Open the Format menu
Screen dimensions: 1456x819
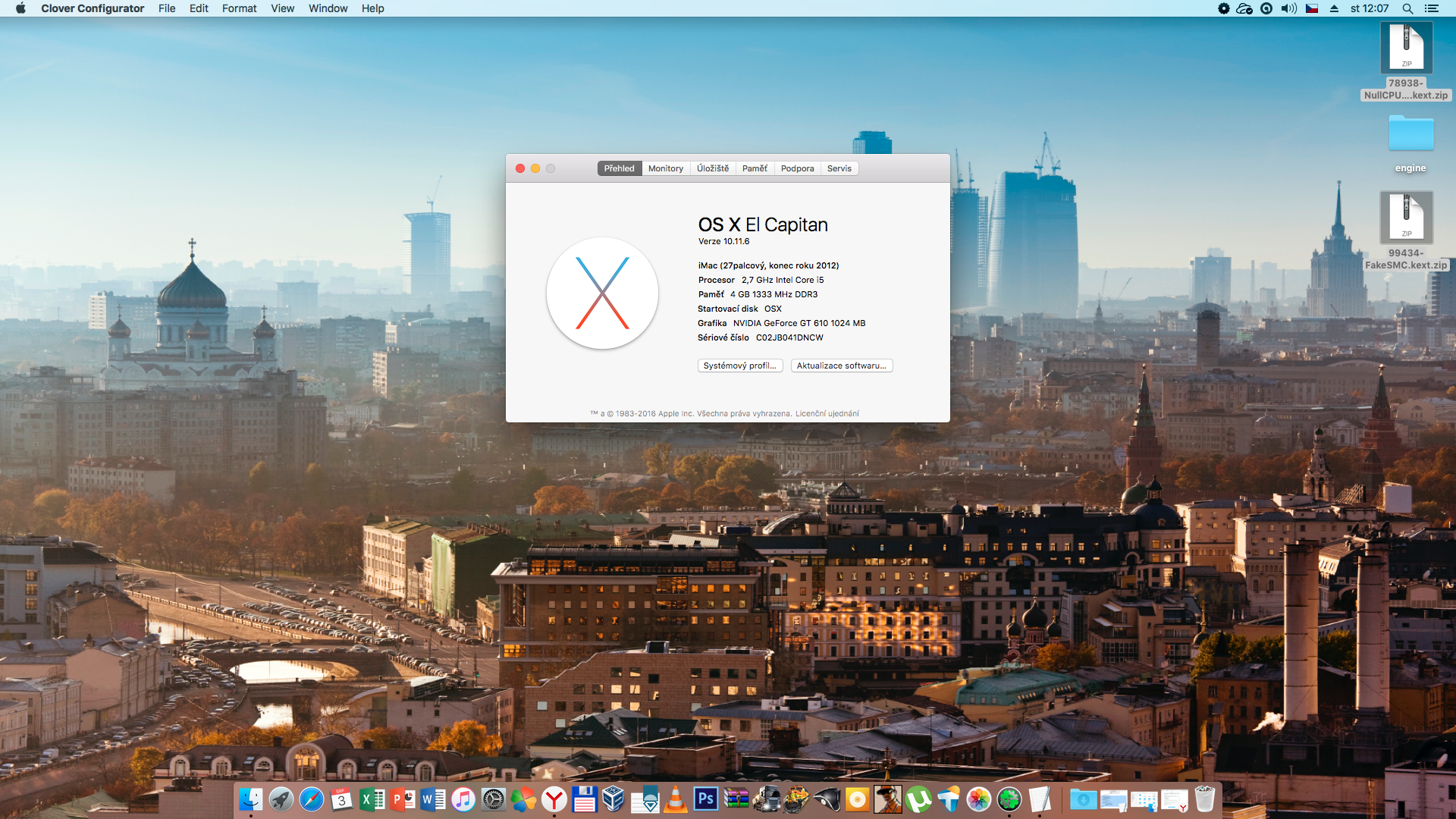click(239, 8)
